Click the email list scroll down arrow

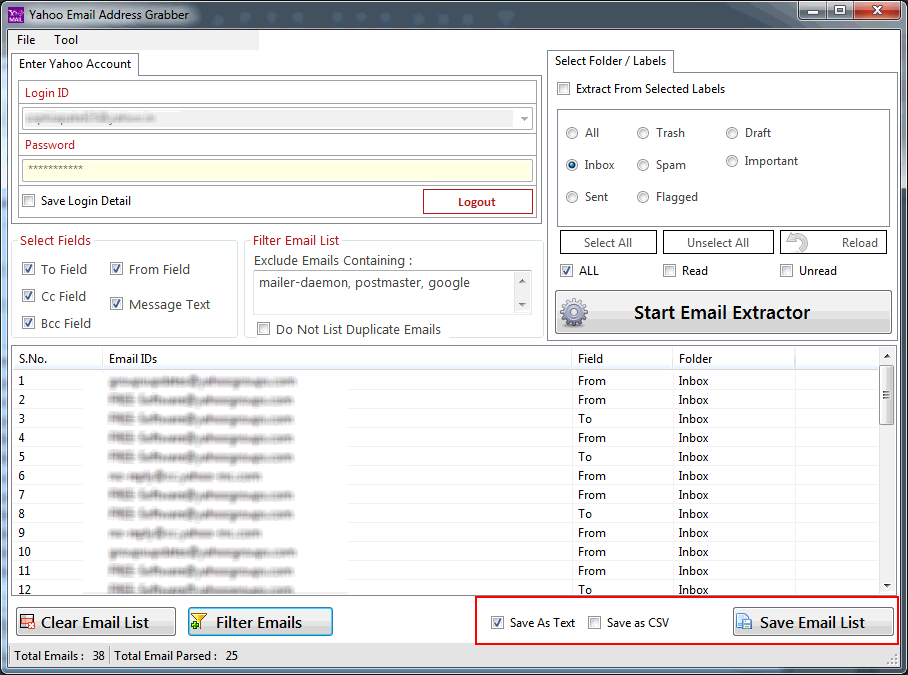click(887, 586)
